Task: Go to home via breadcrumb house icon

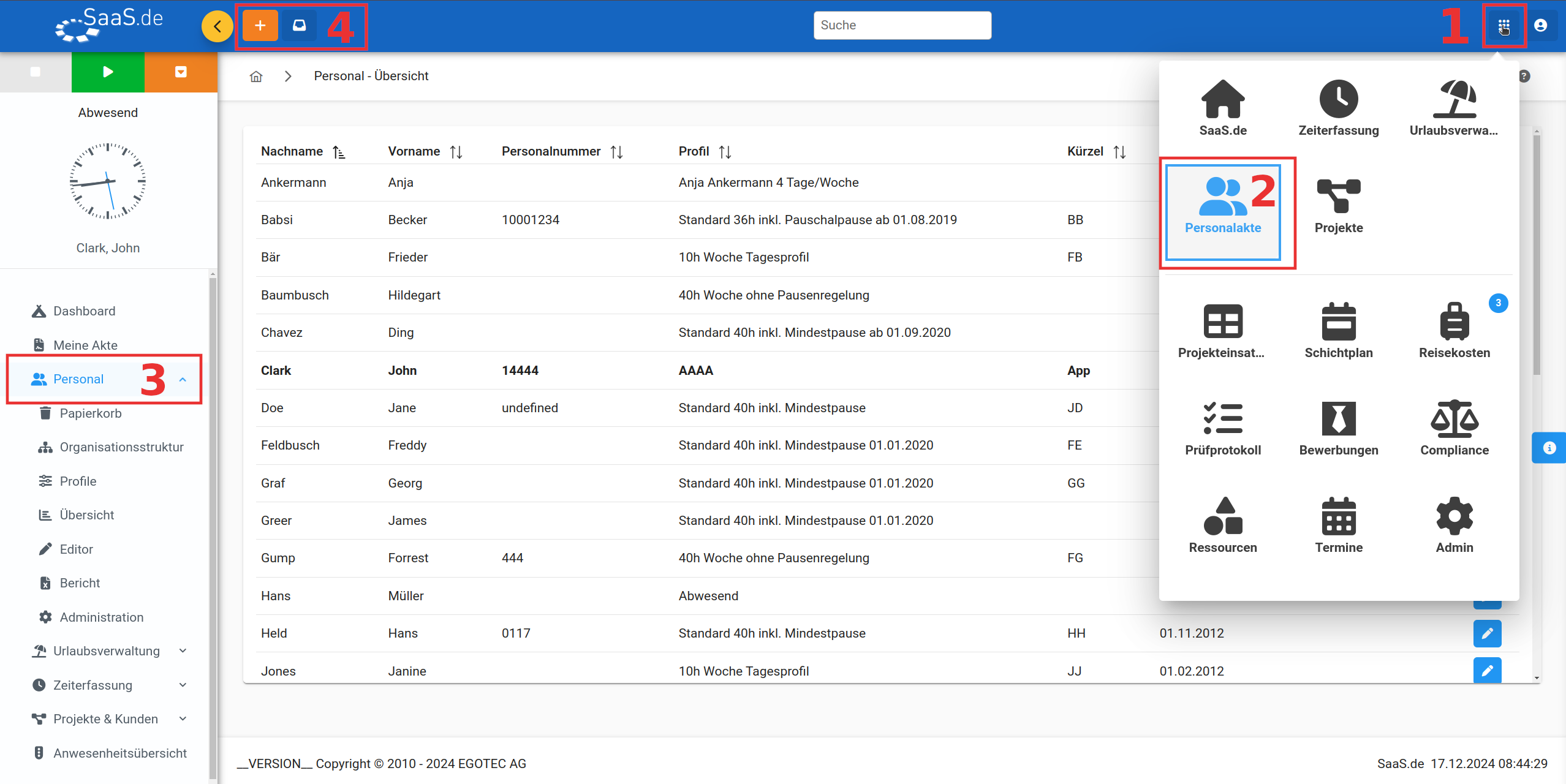Action: point(256,76)
